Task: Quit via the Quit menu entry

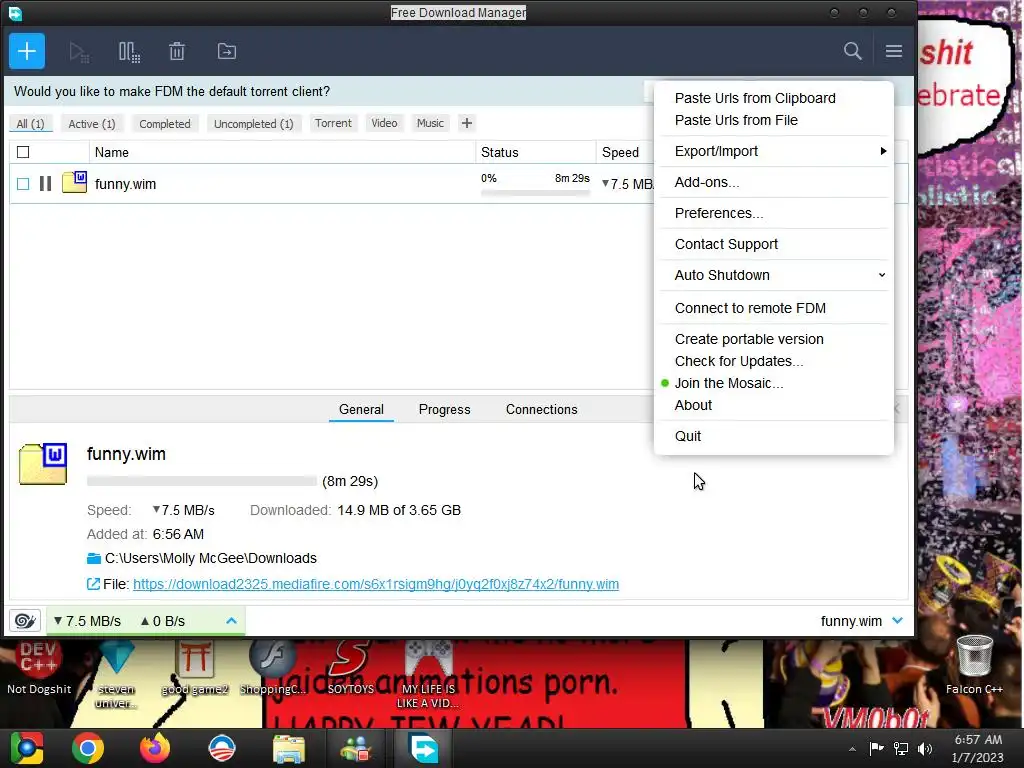Action: point(688,436)
